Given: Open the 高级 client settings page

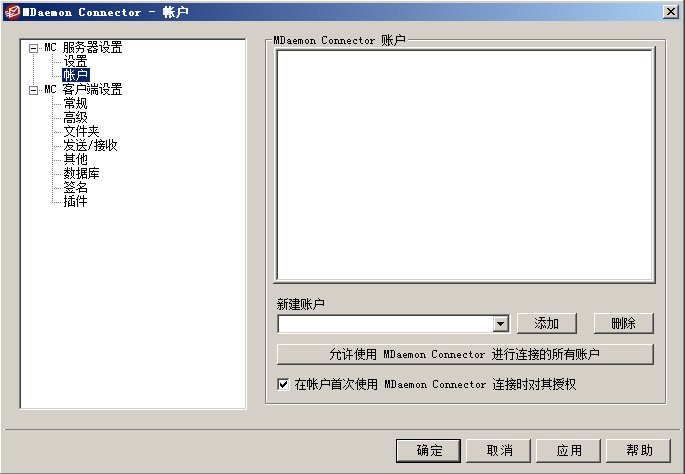Looking at the screenshot, I should pyautogui.click(x=75, y=118).
